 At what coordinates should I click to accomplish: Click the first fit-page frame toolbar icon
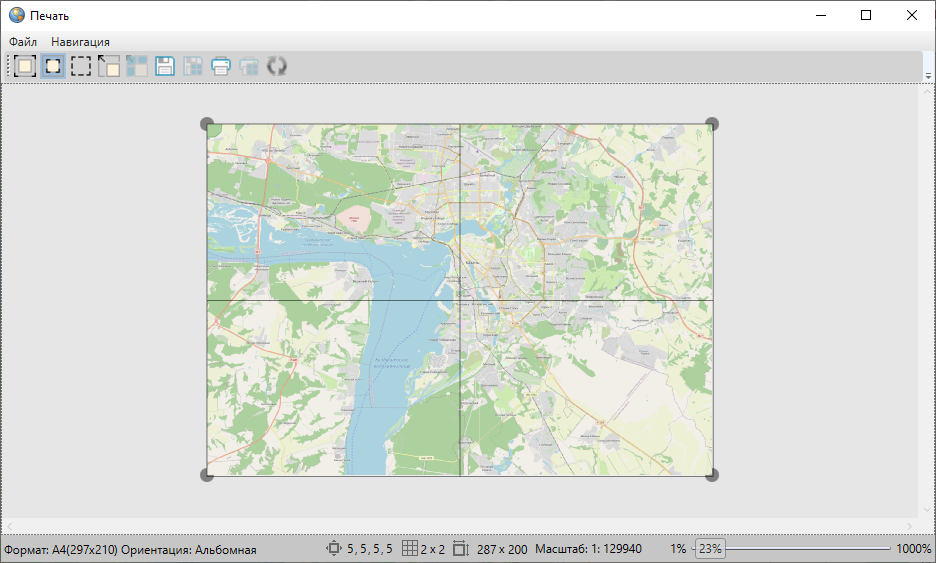pos(25,67)
